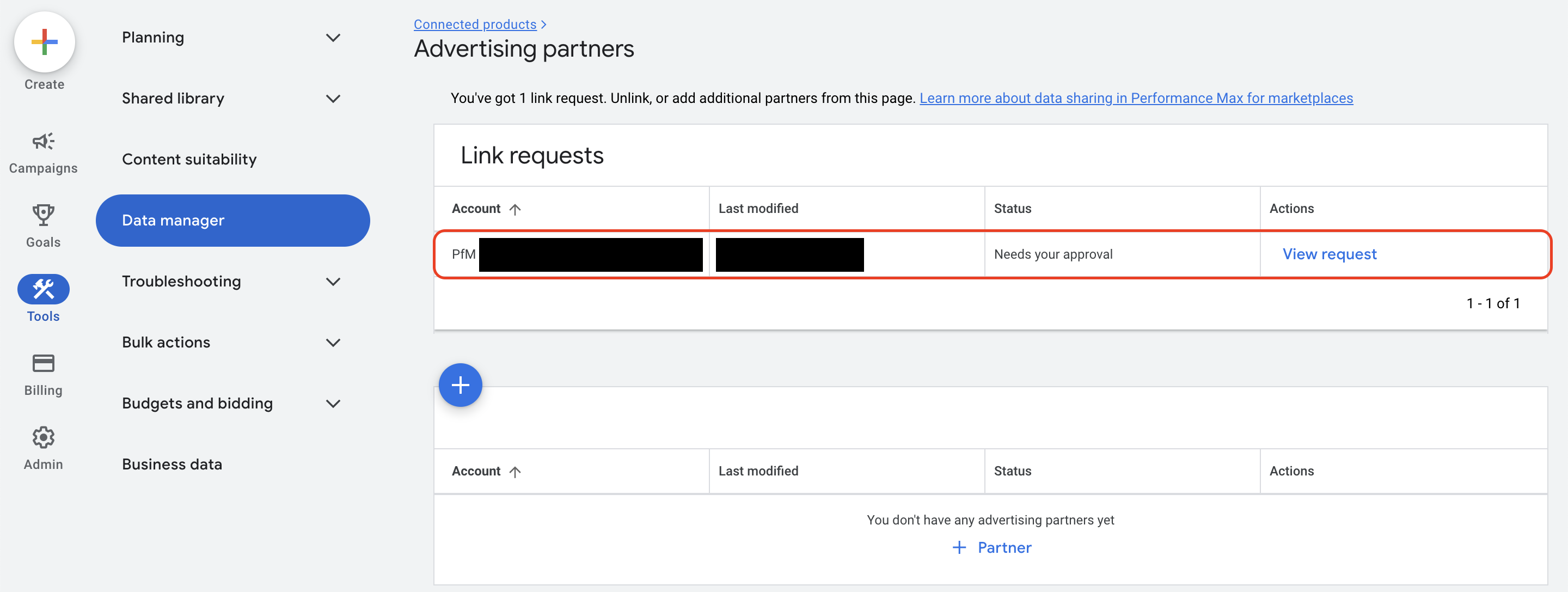Open the Content suitability menu item
Screen dimensions: 1568x592
tap(189, 160)
